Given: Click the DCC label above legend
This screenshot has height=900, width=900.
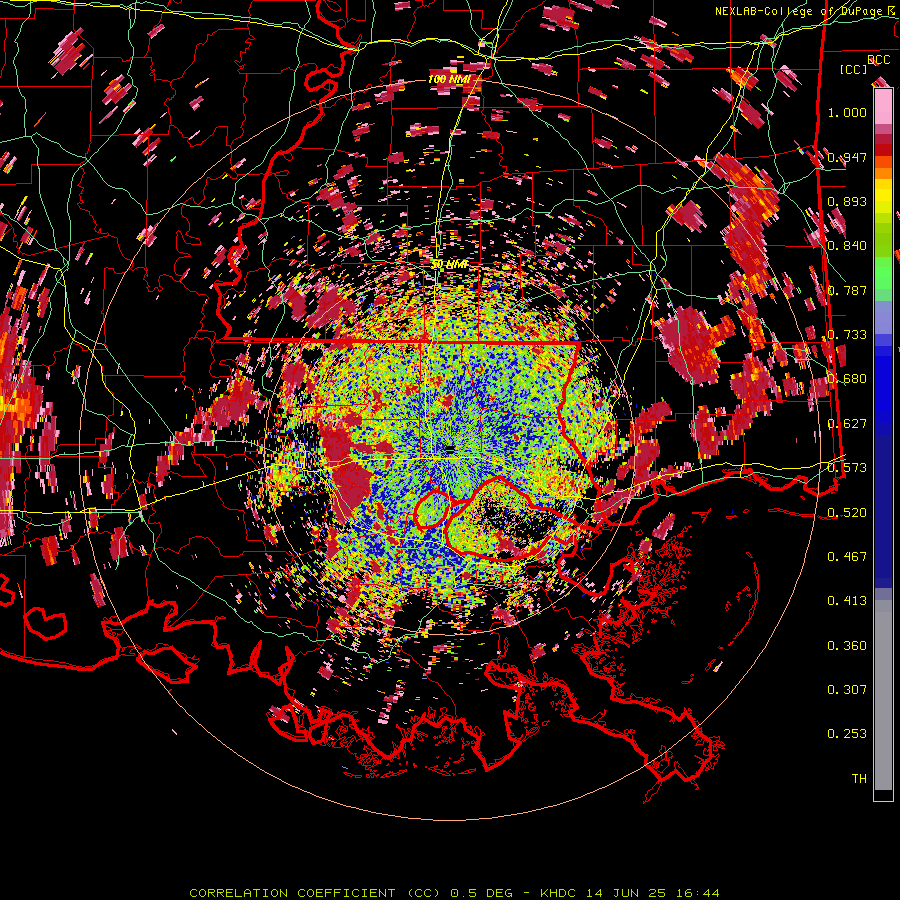Looking at the screenshot, I should click(x=879, y=60).
